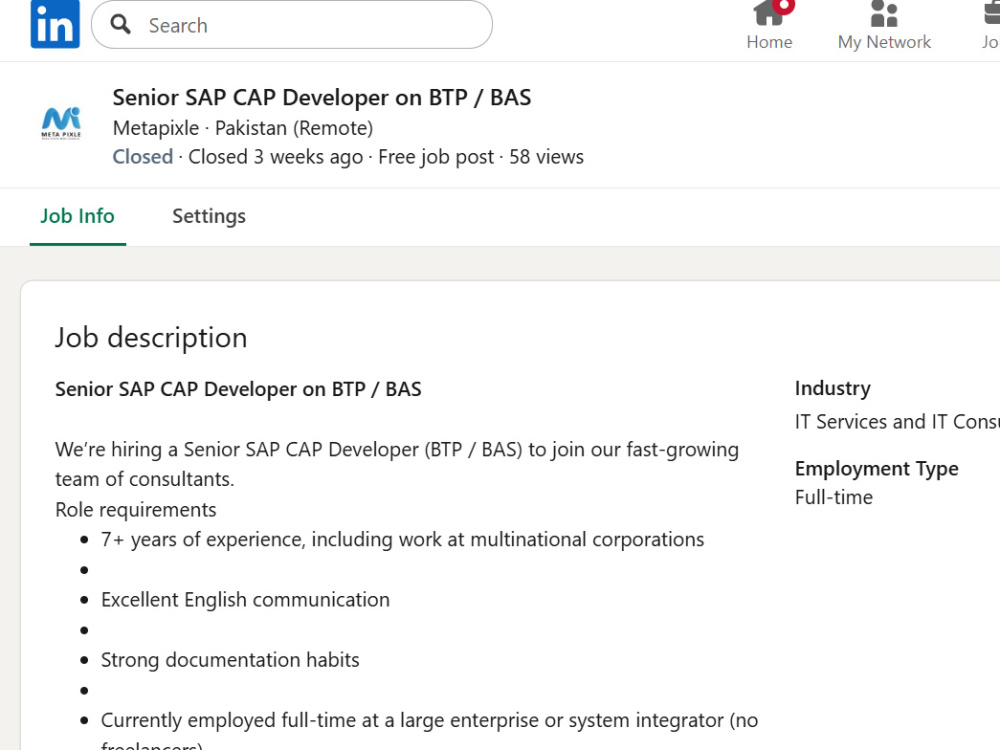Click the search magnifier icon

pyautogui.click(x=120, y=25)
